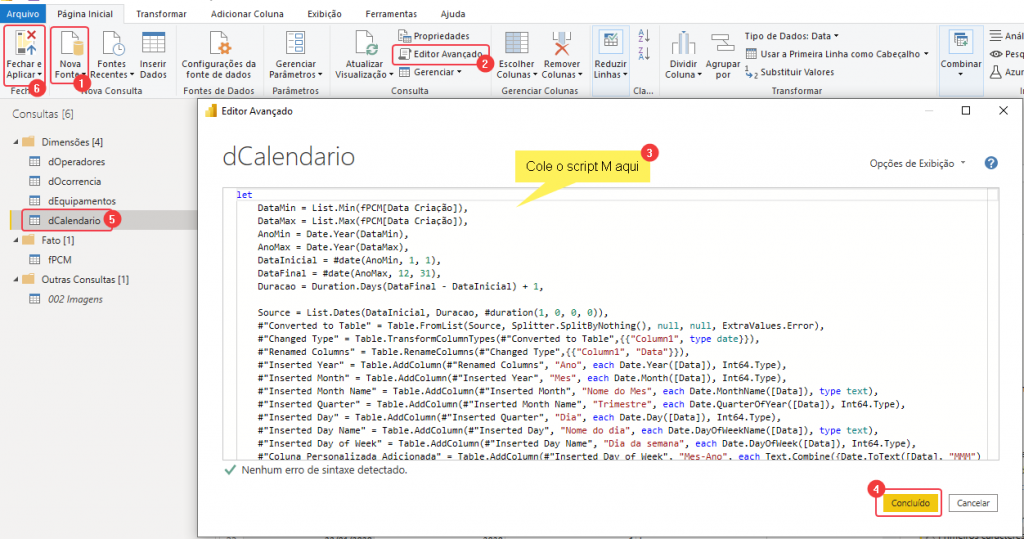Image resolution: width=1024 pixels, height=539 pixels.
Task: Open the Gerenciar dropdown in Consulta group
Action: coord(436,72)
